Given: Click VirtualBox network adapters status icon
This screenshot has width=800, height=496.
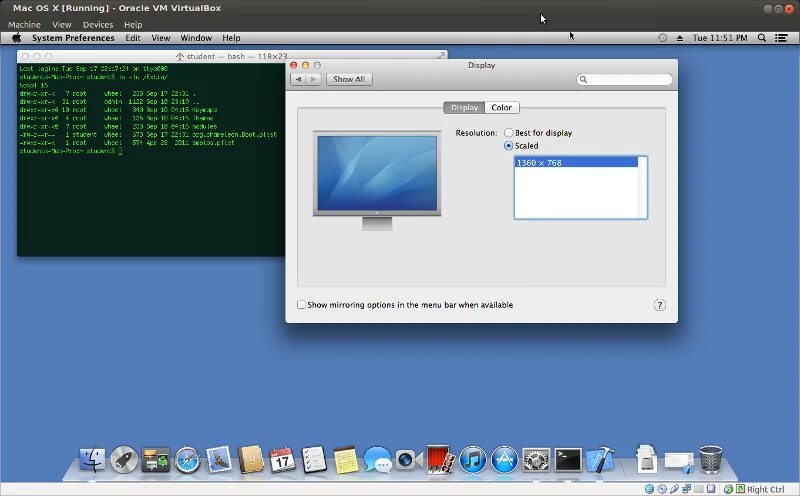Looking at the screenshot, I should click(686, 489).
